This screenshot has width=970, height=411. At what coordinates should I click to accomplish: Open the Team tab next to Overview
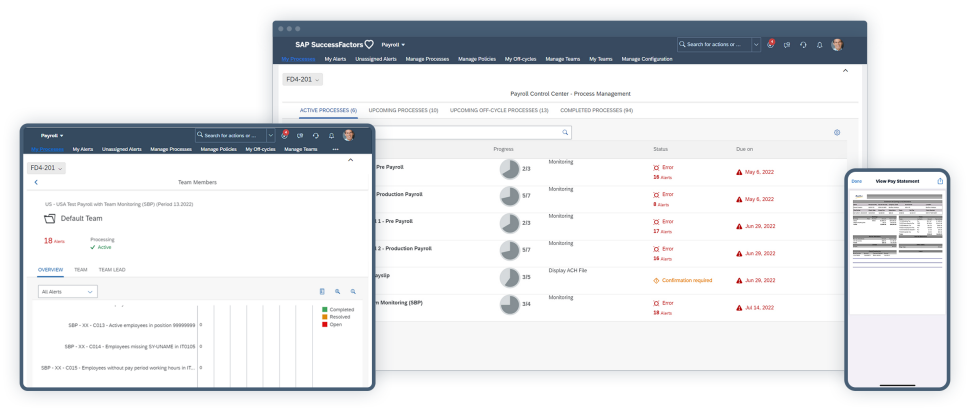tap(80, 270)
